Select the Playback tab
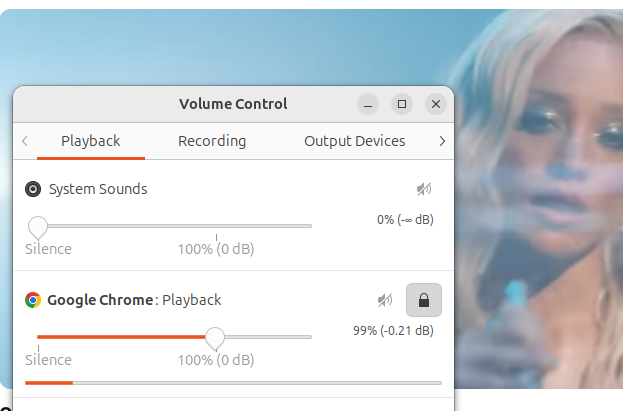 tap(91, 141)
